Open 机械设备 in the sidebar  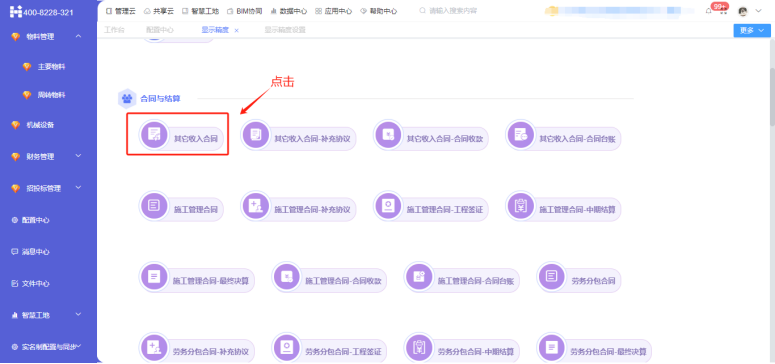40,125
